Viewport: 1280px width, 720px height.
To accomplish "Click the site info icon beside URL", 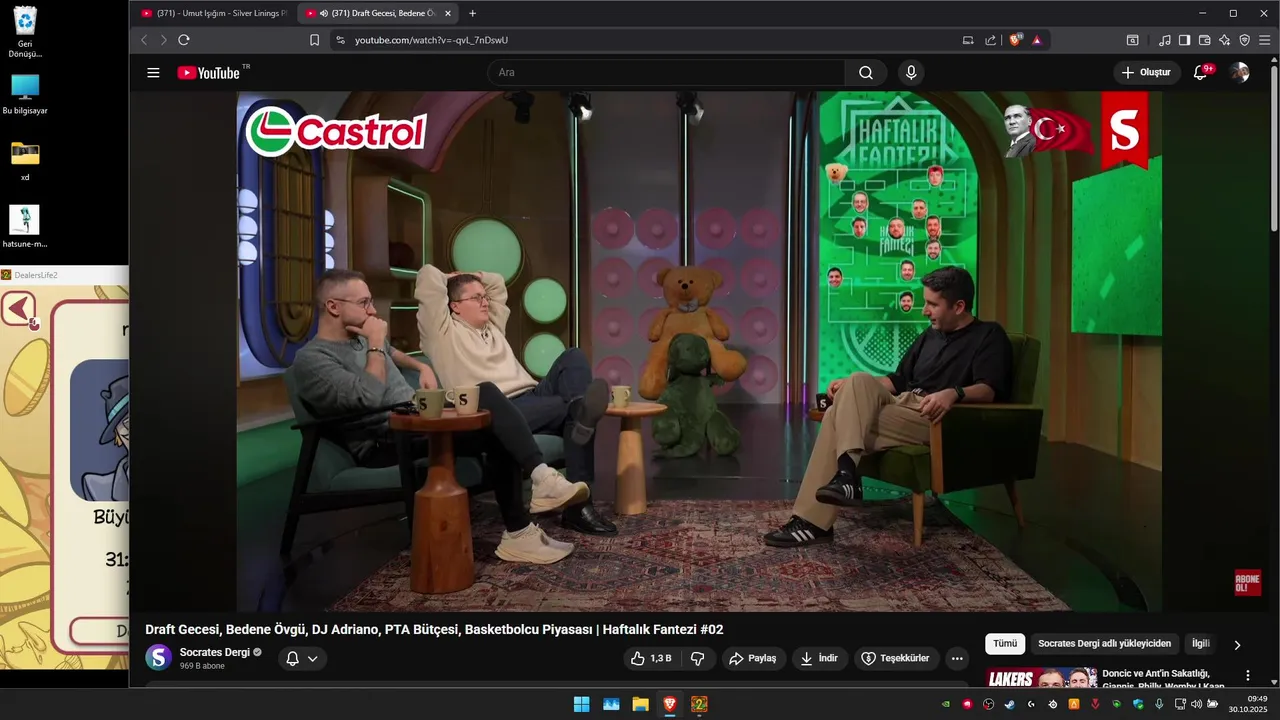I will coord(340,40).
